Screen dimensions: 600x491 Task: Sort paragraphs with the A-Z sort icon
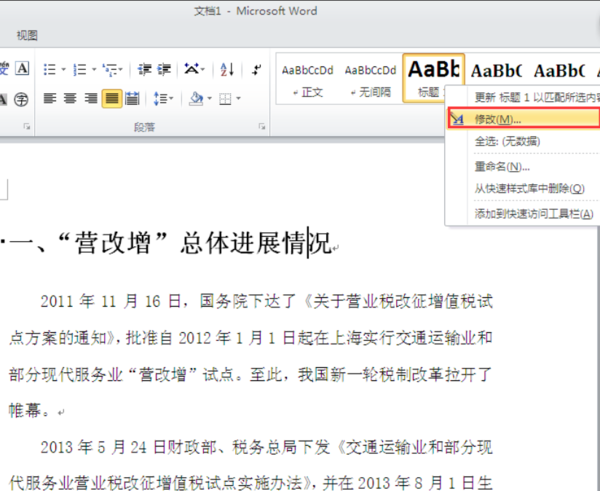(x=227, y=70)
